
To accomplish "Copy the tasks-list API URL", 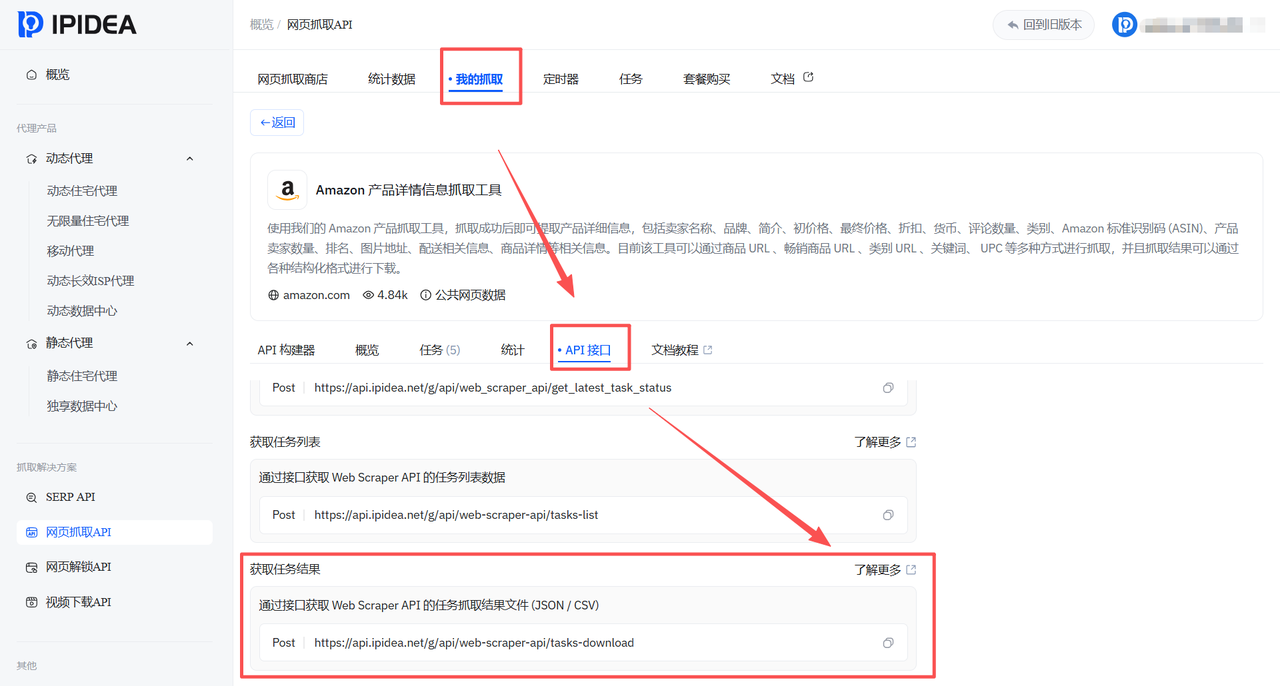I will pyautogui.click(x=888, y=515).
